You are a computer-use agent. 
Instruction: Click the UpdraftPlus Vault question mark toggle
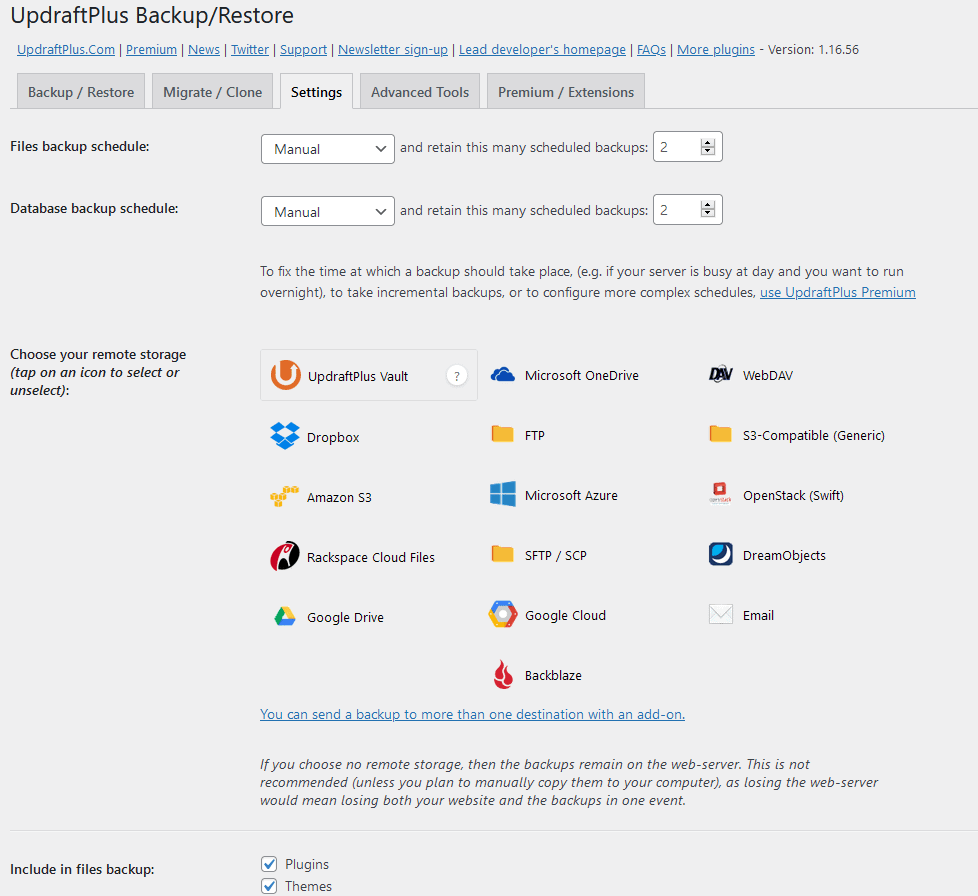pyautogui.click(x=457, y=375)
